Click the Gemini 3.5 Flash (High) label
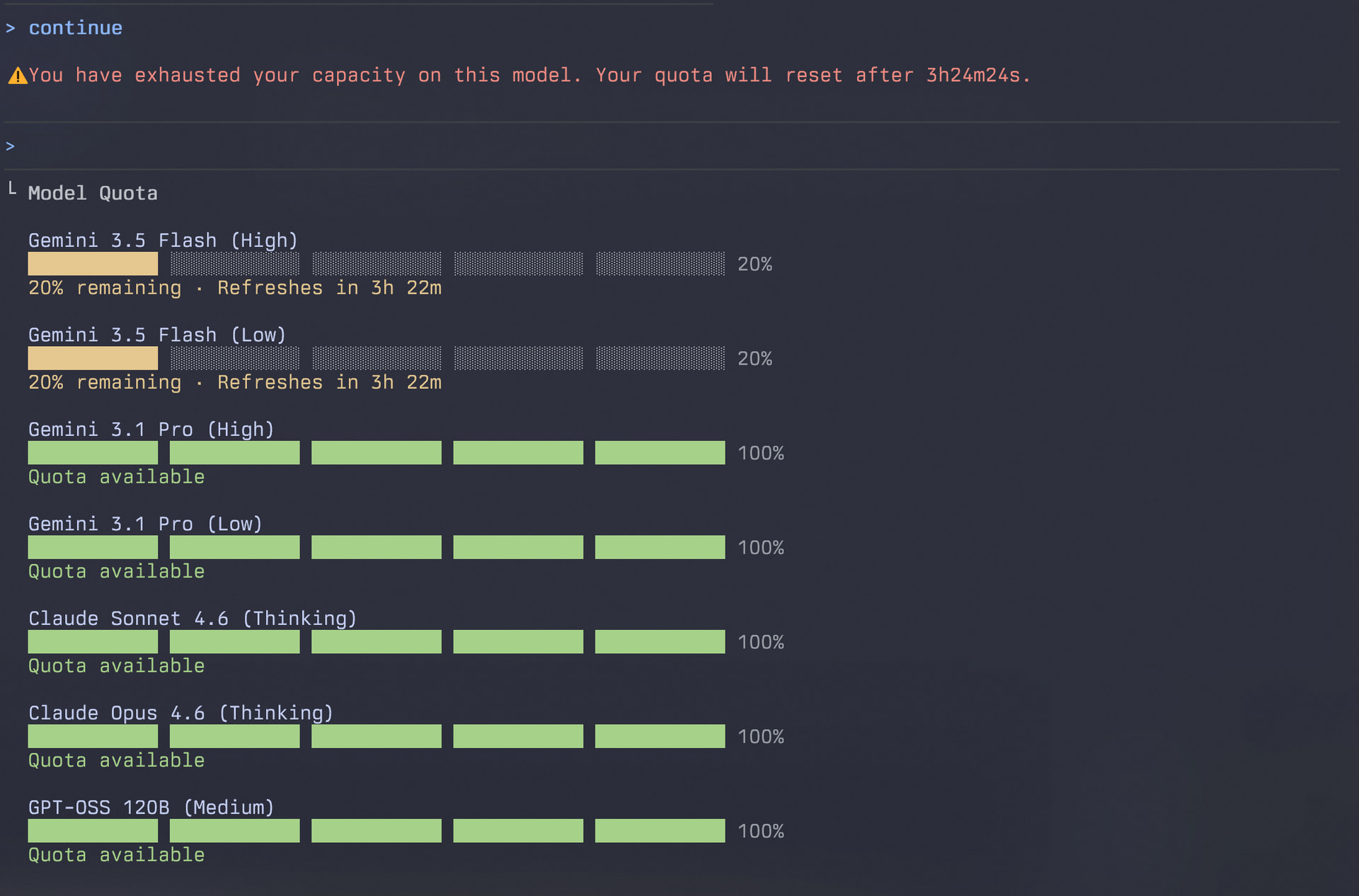Viewport: 1359px width, 896px height. (x=163, y=241)
